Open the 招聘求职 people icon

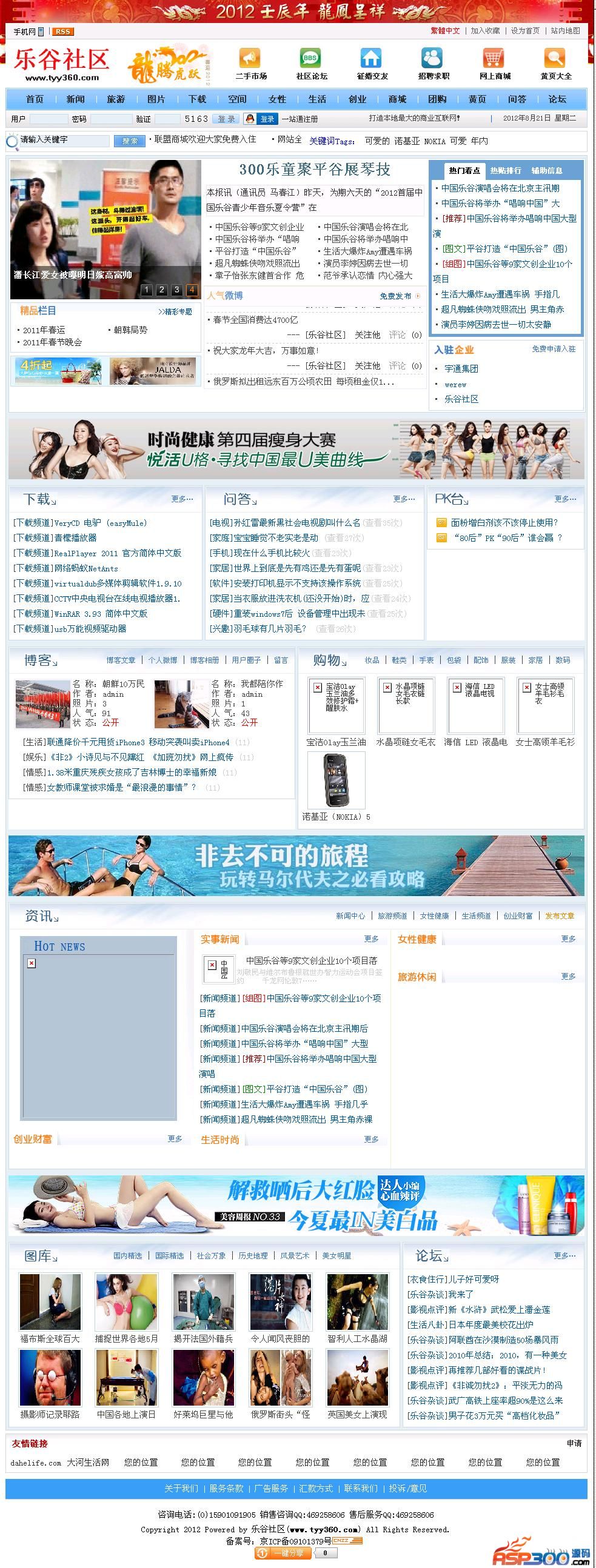432,58
